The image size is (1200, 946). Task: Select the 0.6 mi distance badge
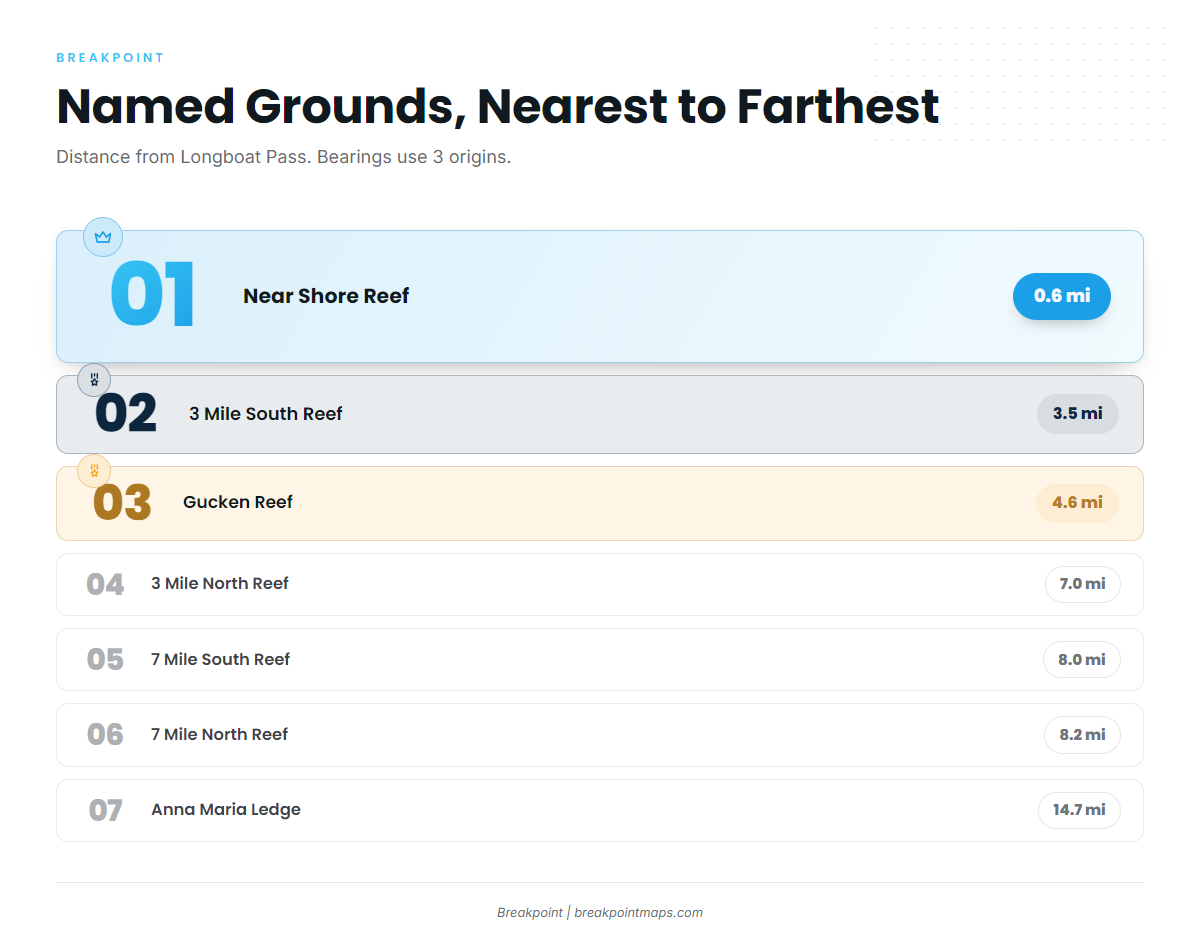[1062, 296]
